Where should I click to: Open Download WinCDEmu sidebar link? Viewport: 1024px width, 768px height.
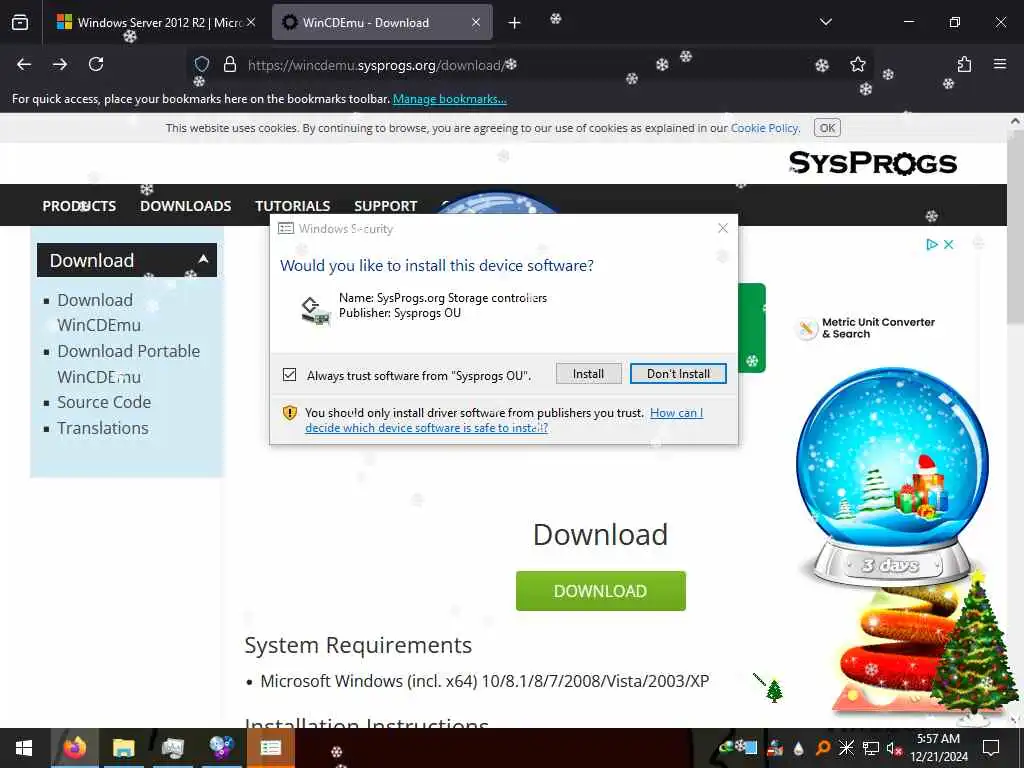99,313
